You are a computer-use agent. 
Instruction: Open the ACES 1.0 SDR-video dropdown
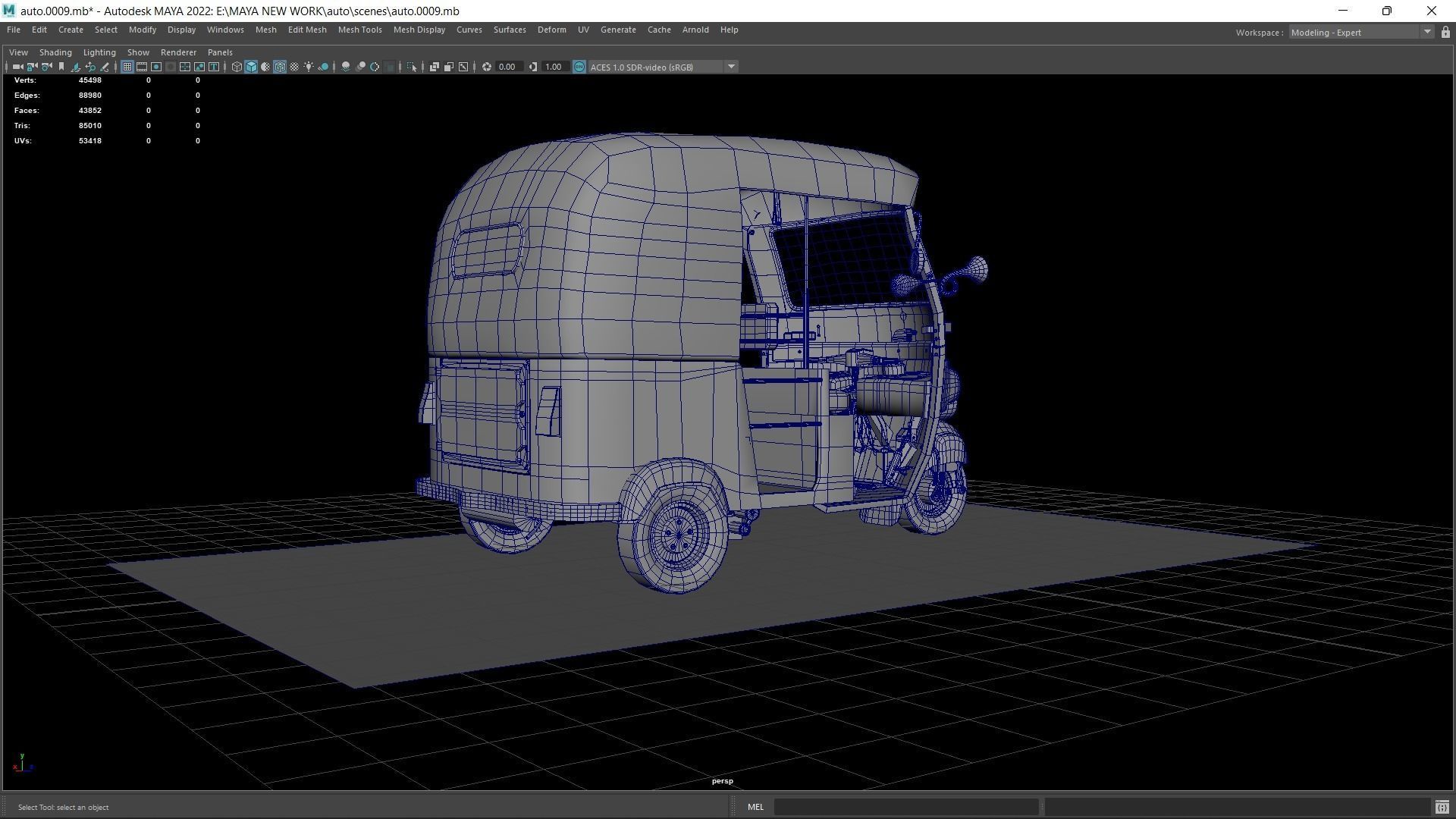click(664, 67)
